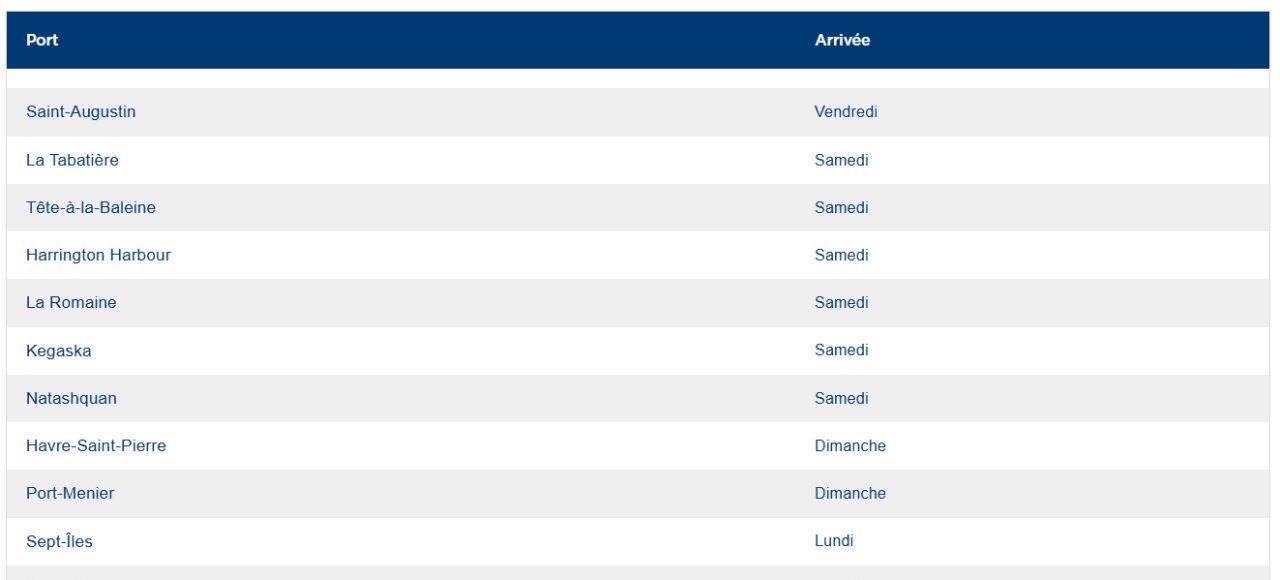Select the Samedi arrival for Natashquan

click(x=842, y=398)
